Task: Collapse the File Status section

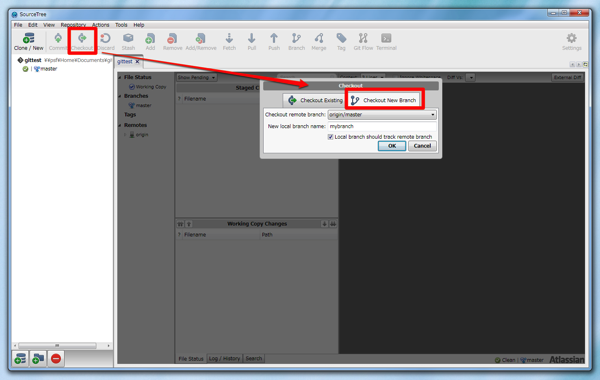Action: point(120,77)
